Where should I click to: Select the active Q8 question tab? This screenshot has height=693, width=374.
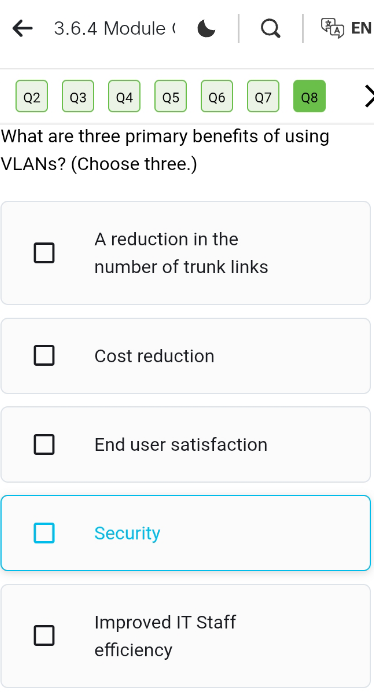click(309, 96)
